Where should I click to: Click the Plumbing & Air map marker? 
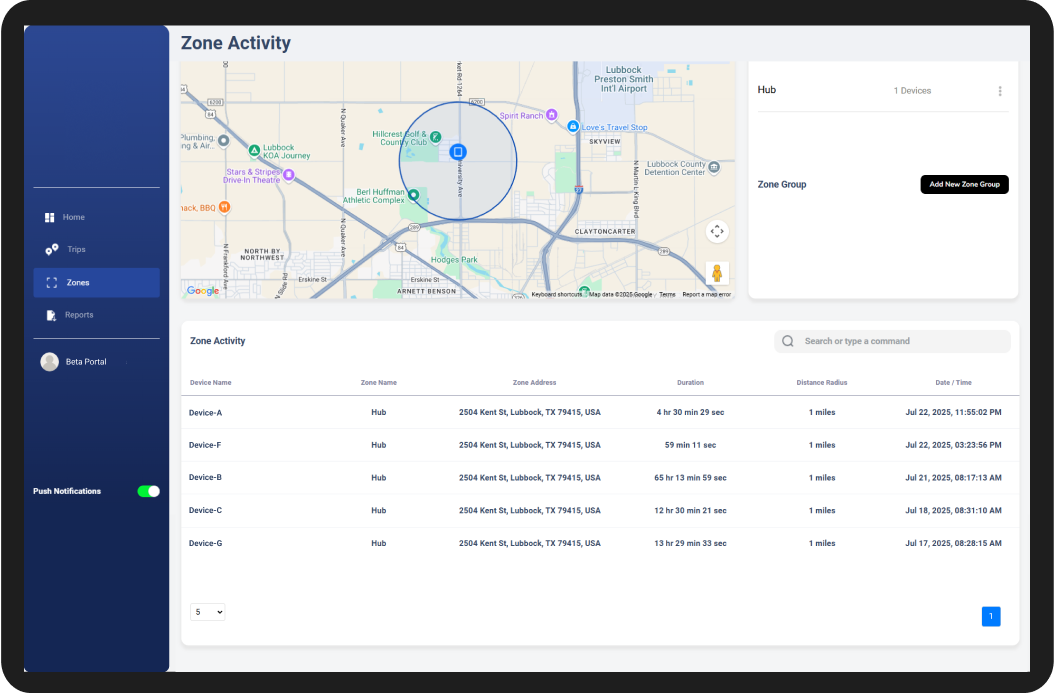[223, 140]
